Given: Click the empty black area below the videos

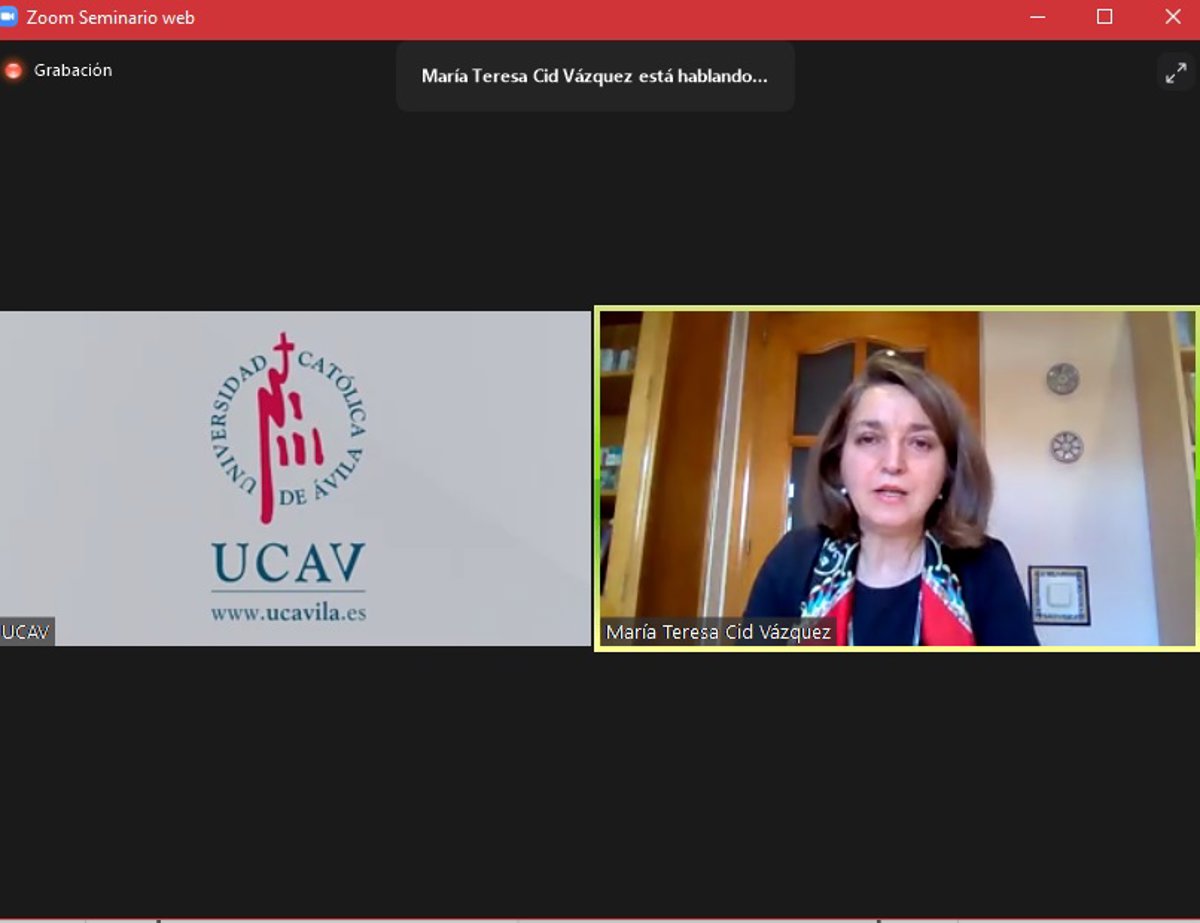Looking at the screenshot, I should click(600, 780).
